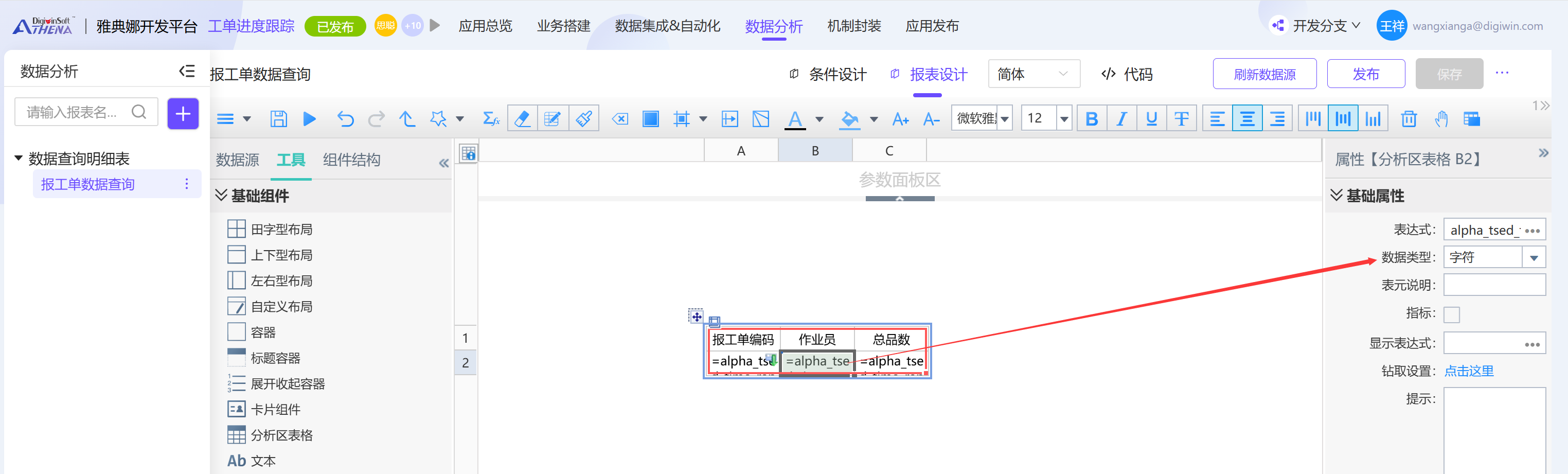Click the redo arrow icon

point(376,119)
